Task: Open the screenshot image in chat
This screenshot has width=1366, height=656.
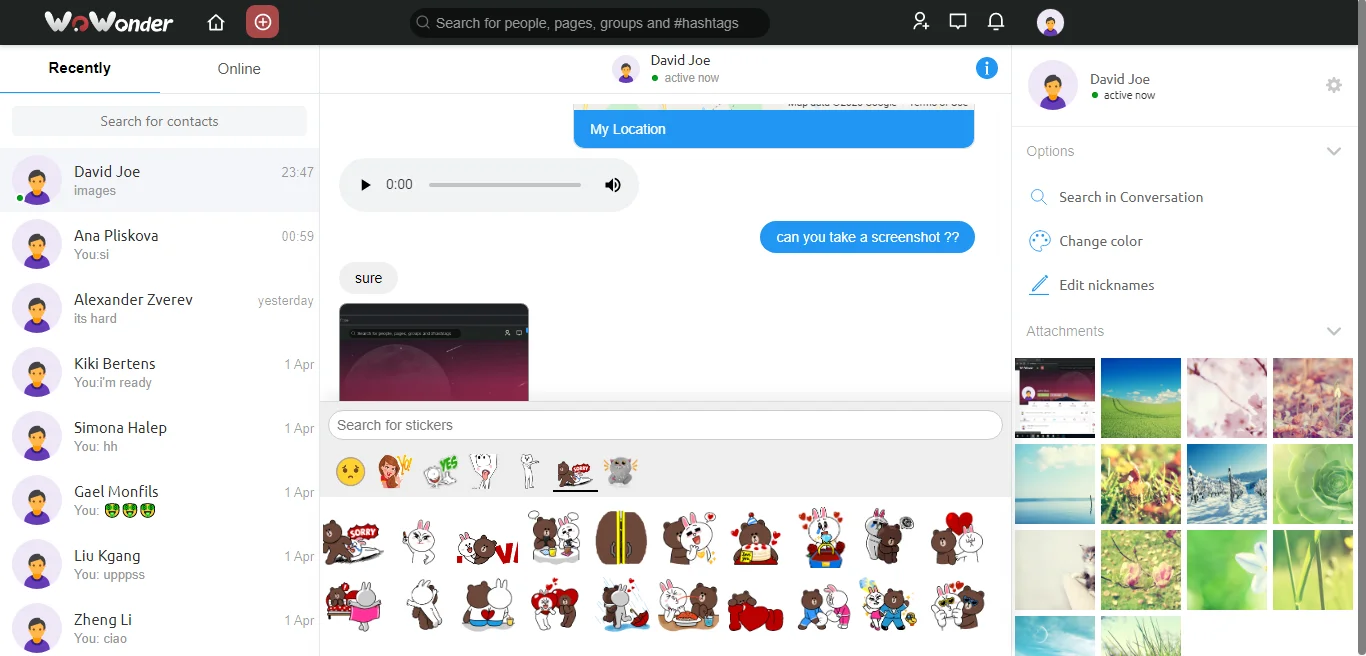Action: [x=434, y=352]
